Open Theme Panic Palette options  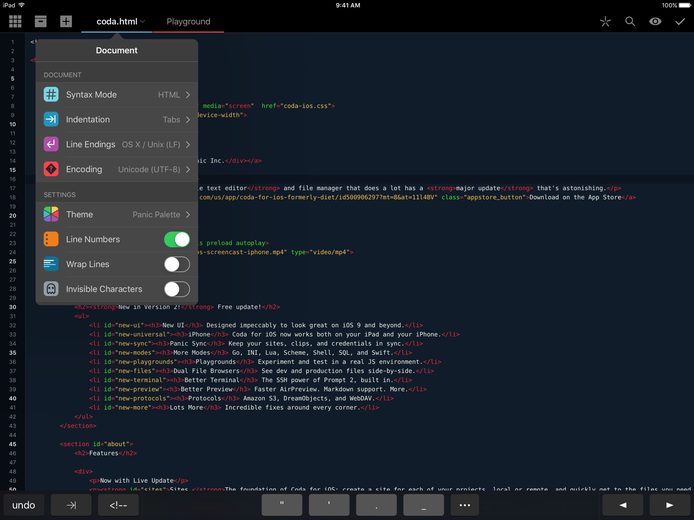pyautogui.click(x=117, y=214)
